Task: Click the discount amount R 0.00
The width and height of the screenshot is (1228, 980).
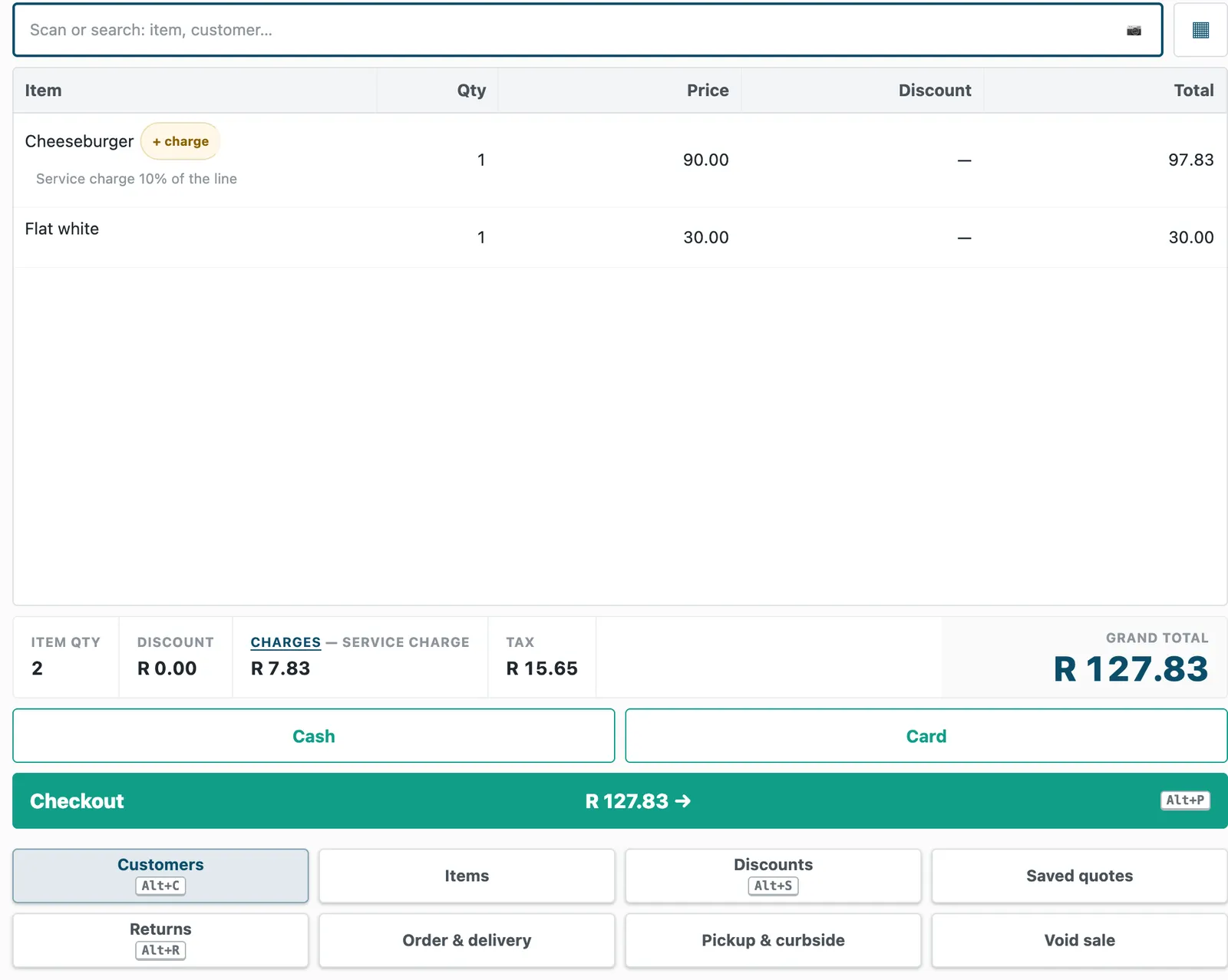Action: [x=167, y=668]
